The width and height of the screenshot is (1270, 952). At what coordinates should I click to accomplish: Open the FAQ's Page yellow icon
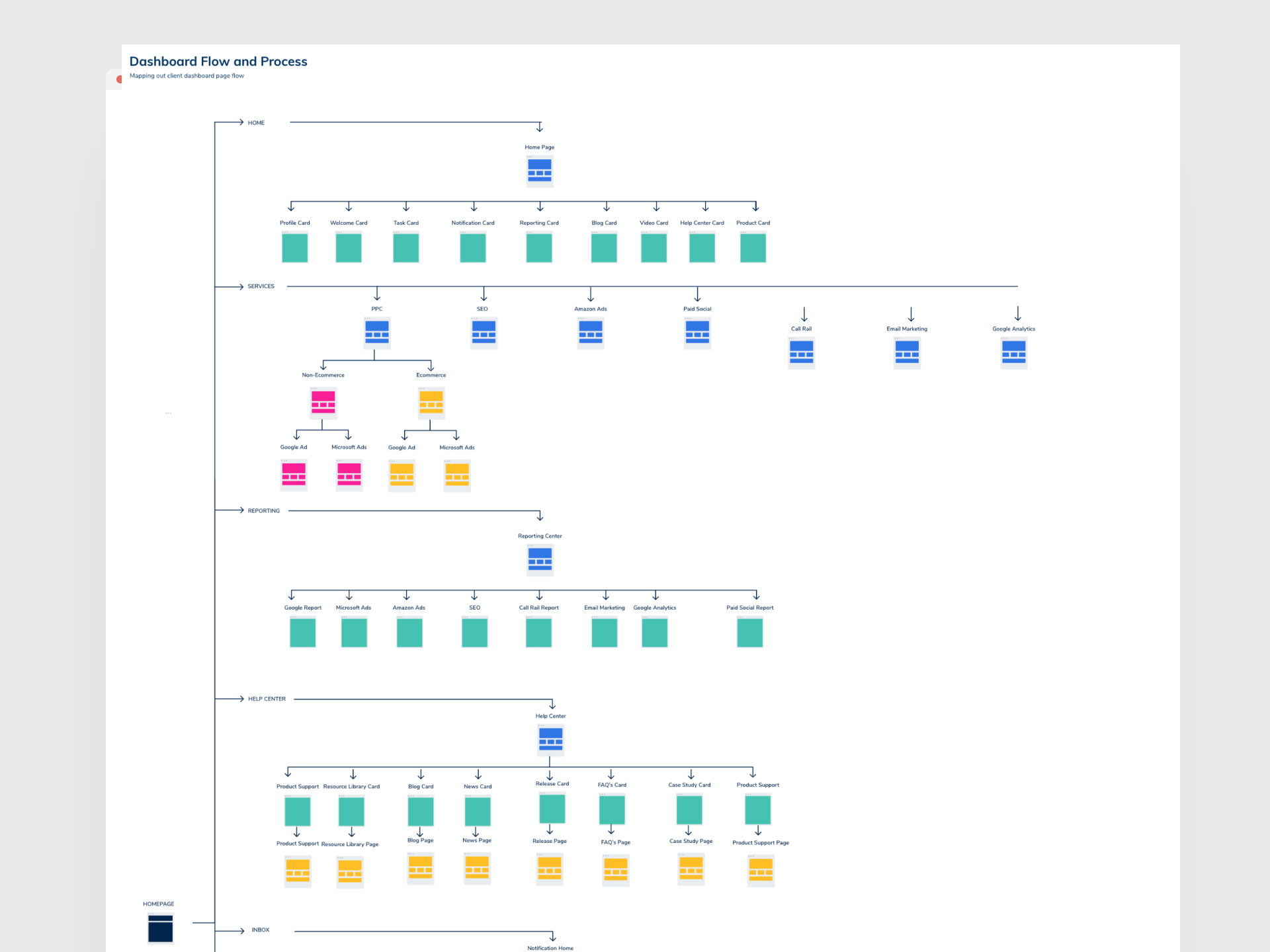(x=615, y=870)
